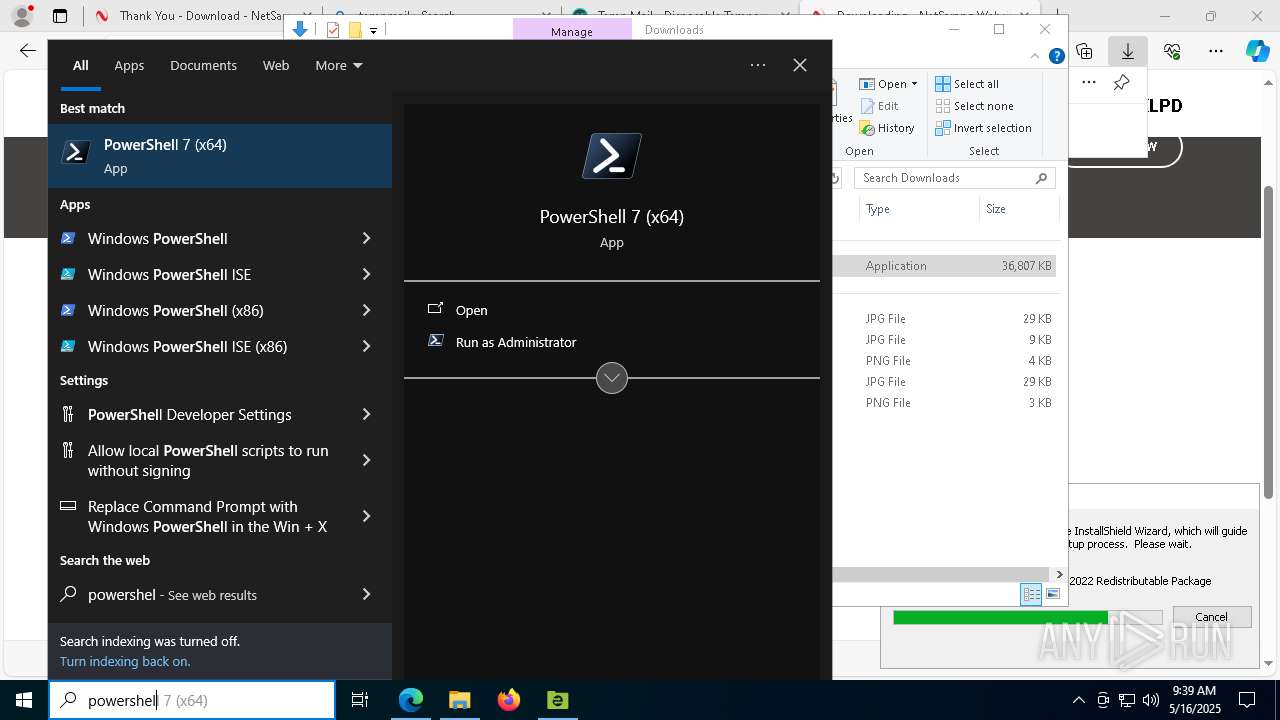This screenshot has height=720, width=1280.
Task: Click Open action for PowerShell 7
Action: point(472,310)
